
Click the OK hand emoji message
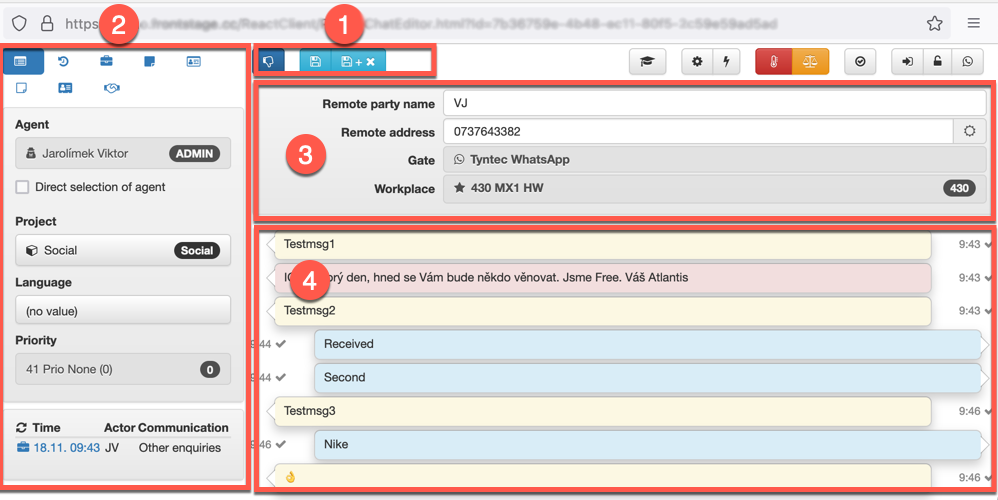click(602, 476)
